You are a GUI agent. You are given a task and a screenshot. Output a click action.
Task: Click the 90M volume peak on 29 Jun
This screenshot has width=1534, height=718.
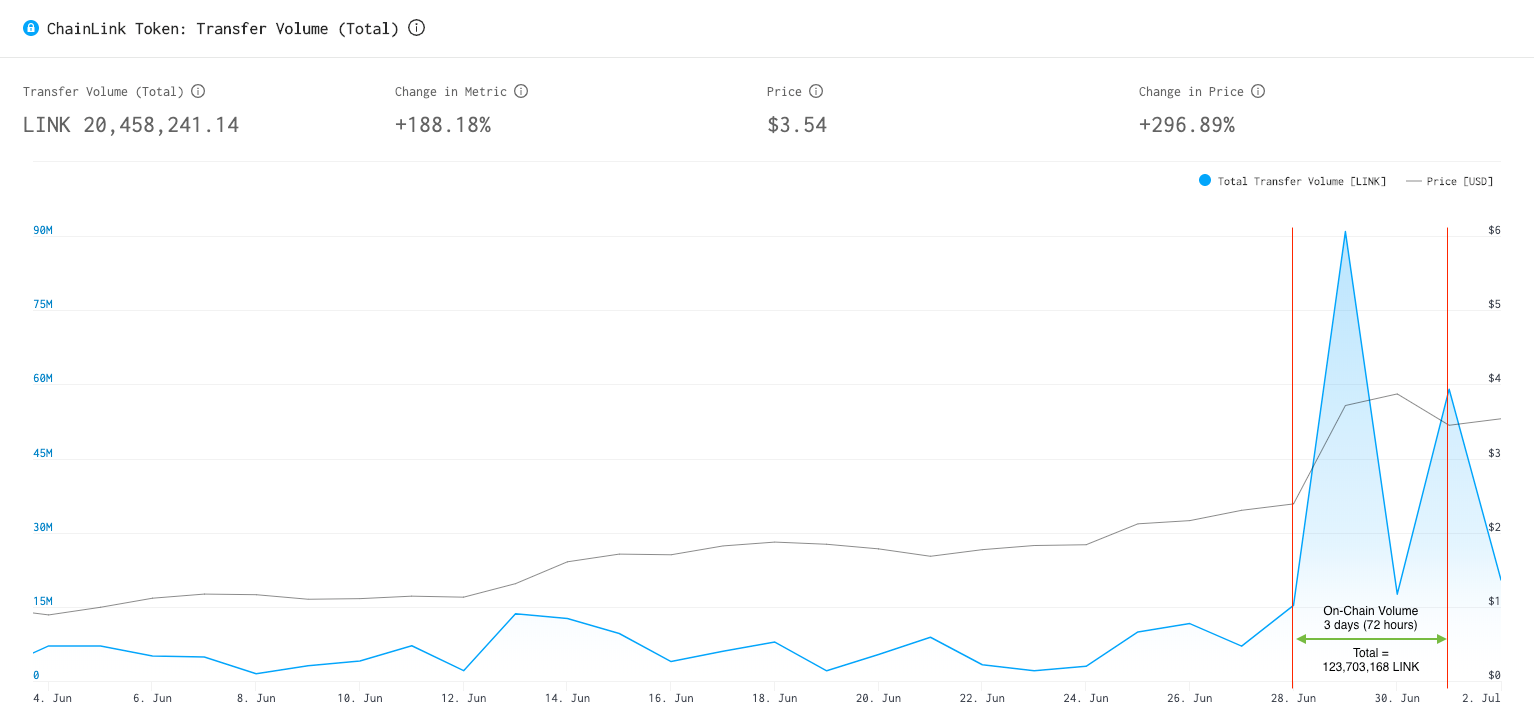coord(1345,232)
